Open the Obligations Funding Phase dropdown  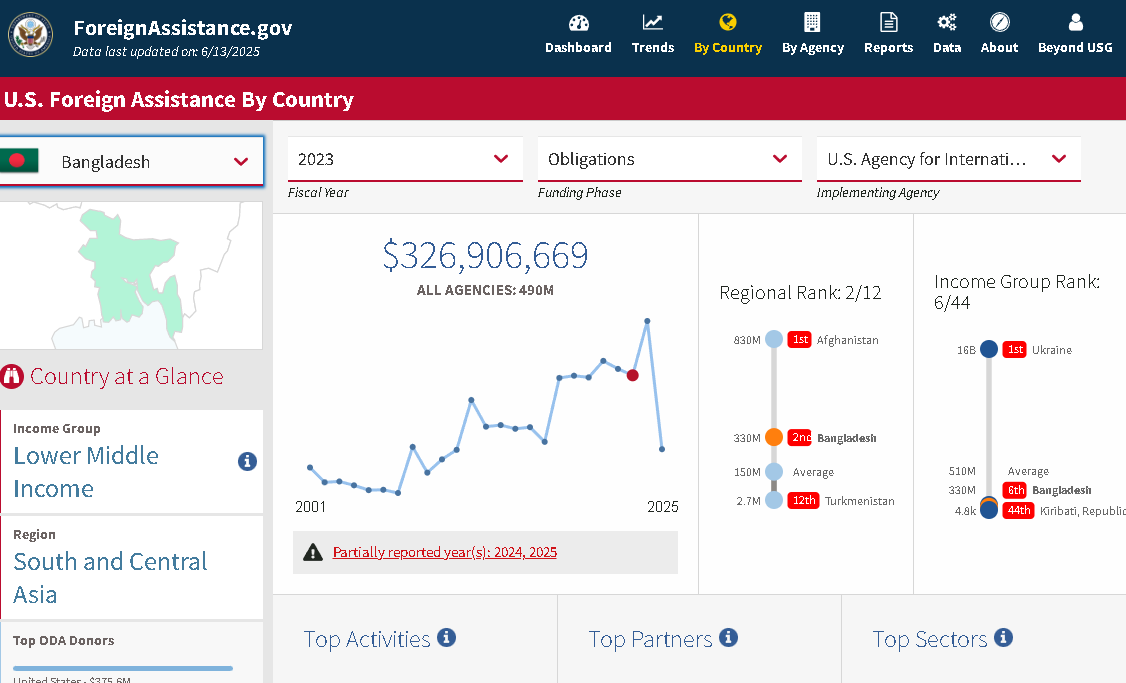tap(669, 159)
